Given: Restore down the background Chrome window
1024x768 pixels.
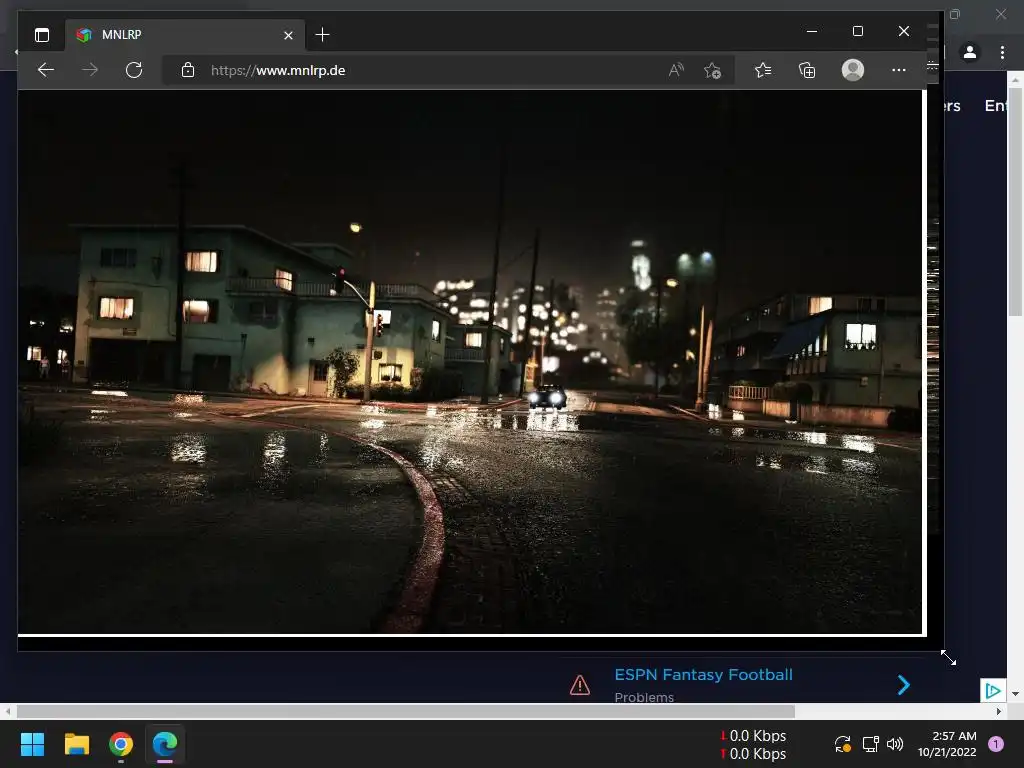Looking at the screenshot, I should pyautogui.click(x=955, y=14).
